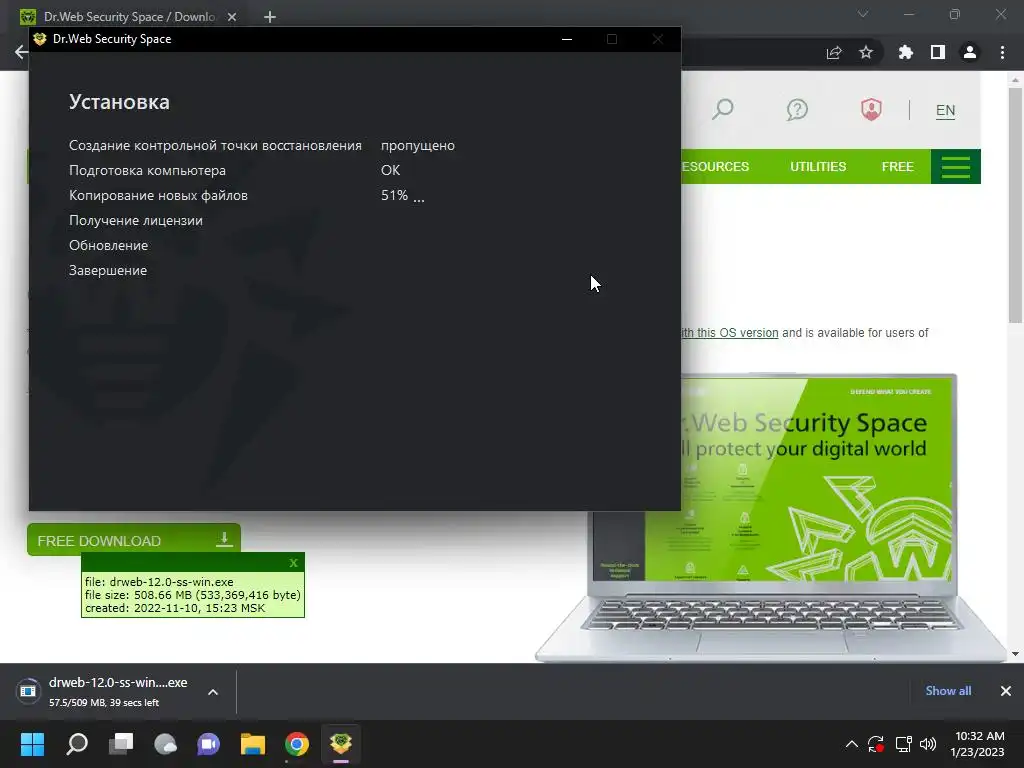Minimize the Dr.Web installer window
1024x768 pixels.
pyautogui.click(x=567, y=39)
